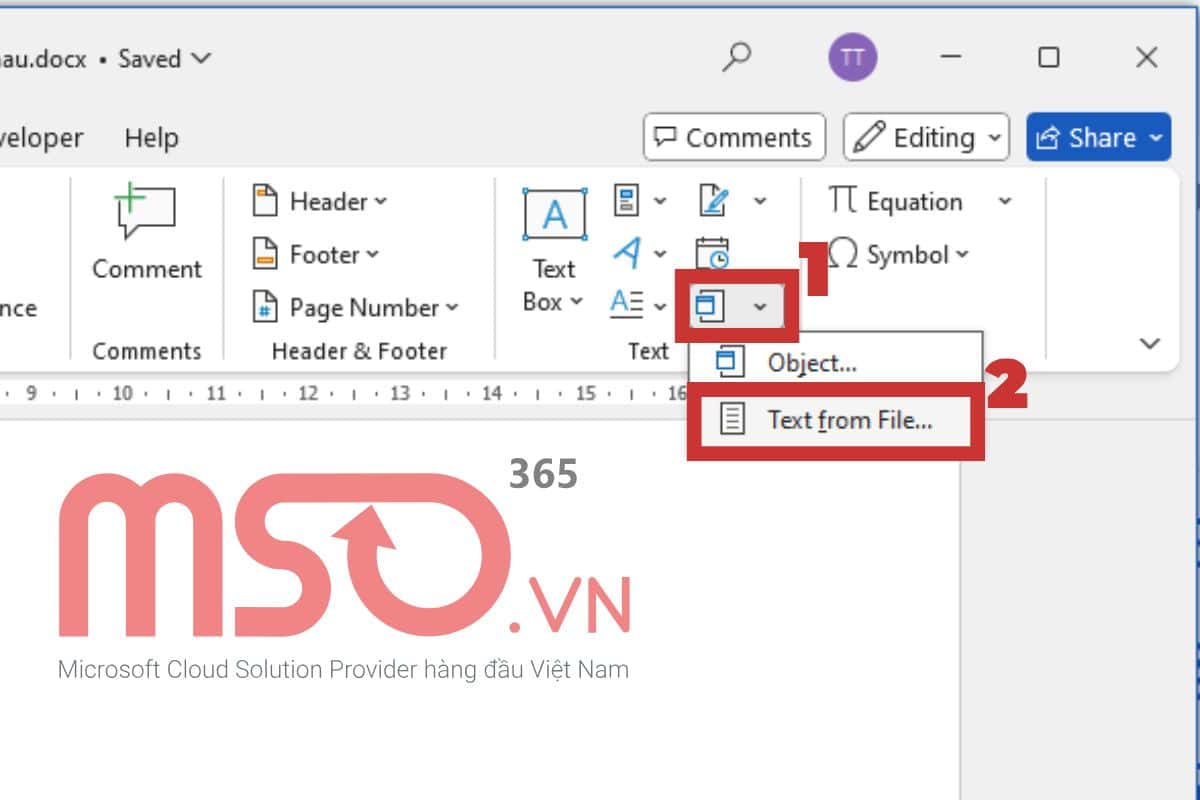Expand the Signature Line dropdown arrow
Viewport: 1200px width, 800px height.
[x=760, y=201]
